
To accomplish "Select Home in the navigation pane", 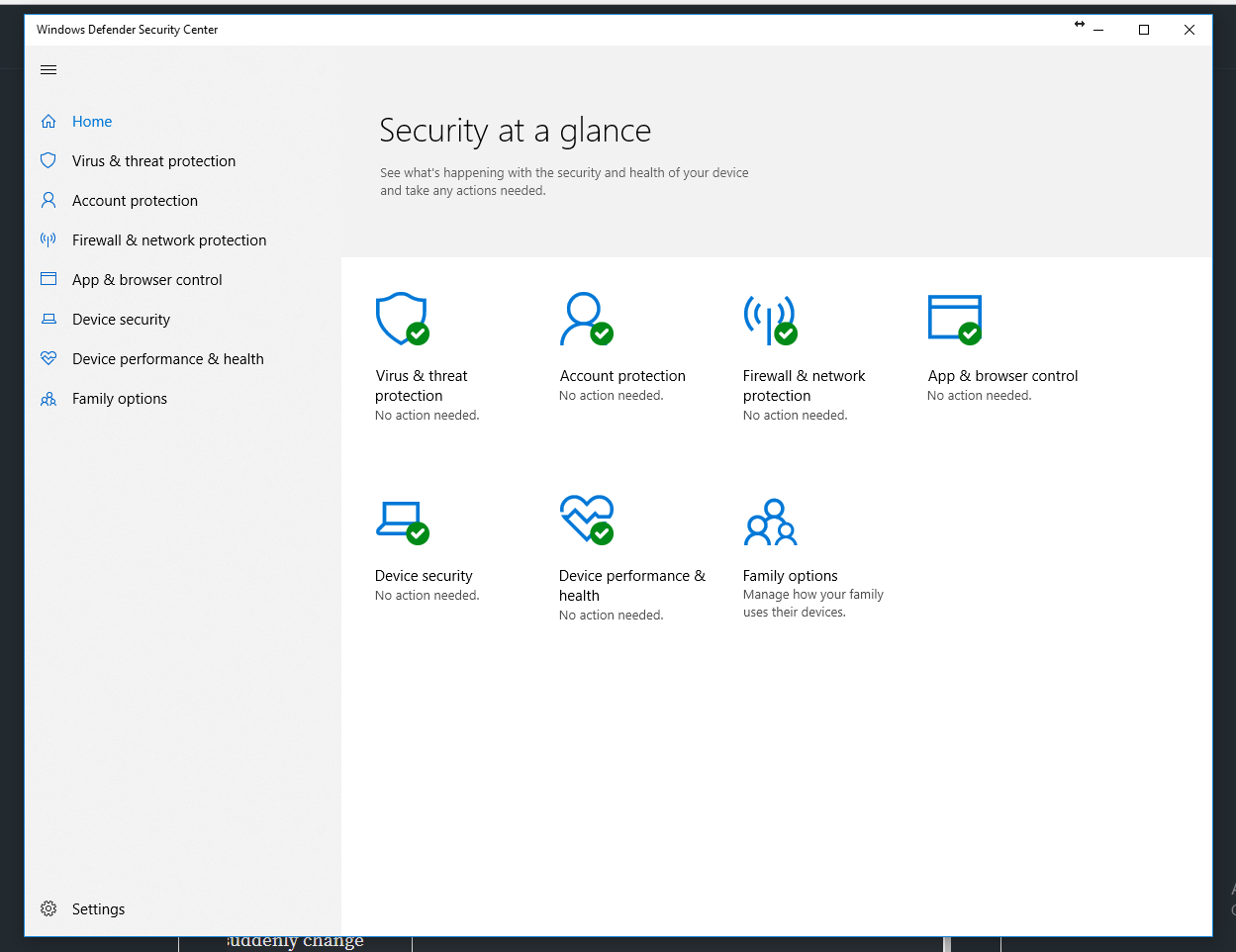I will (x=92, y=122).
